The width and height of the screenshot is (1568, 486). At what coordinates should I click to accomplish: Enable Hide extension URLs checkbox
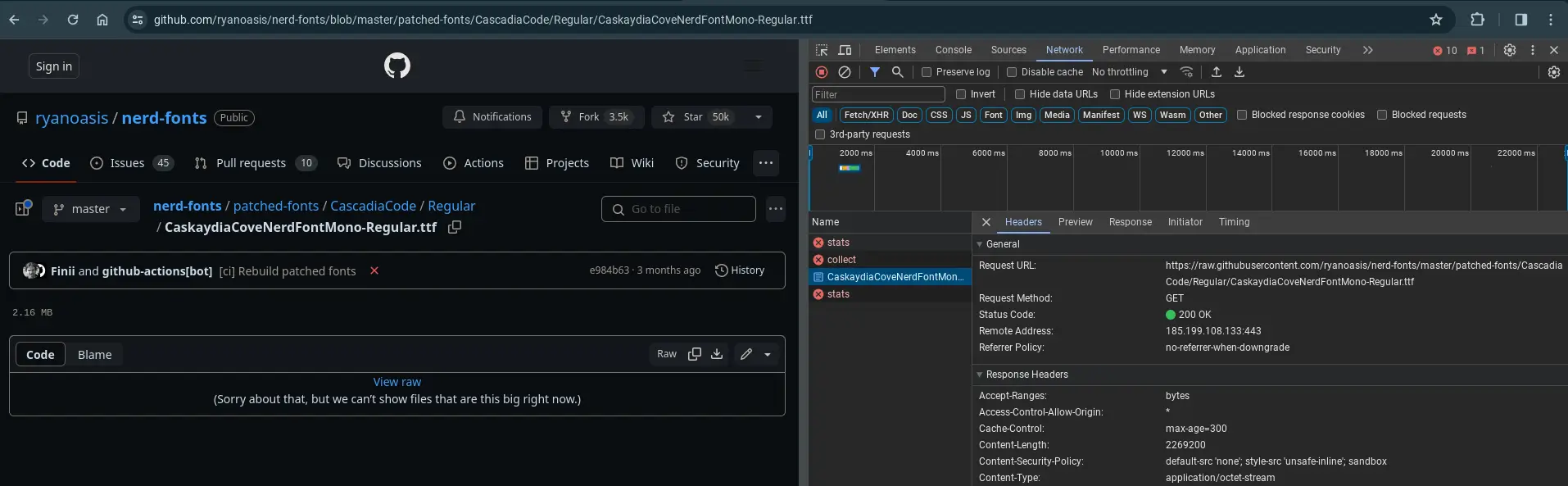click(x=1115, y=94)
